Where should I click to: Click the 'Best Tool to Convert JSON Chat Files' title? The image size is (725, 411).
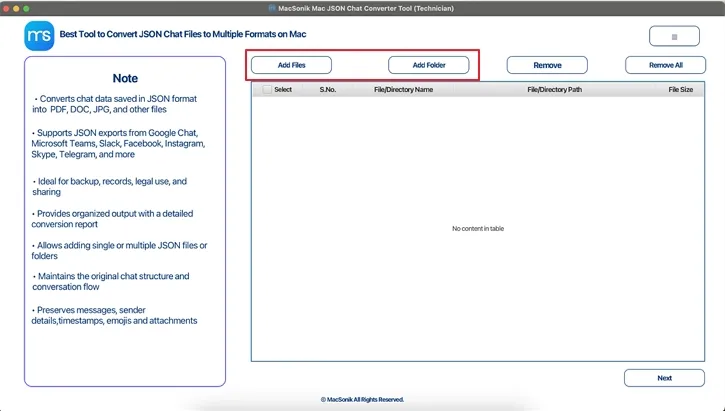pyautogui.click(x=183, y=34)
